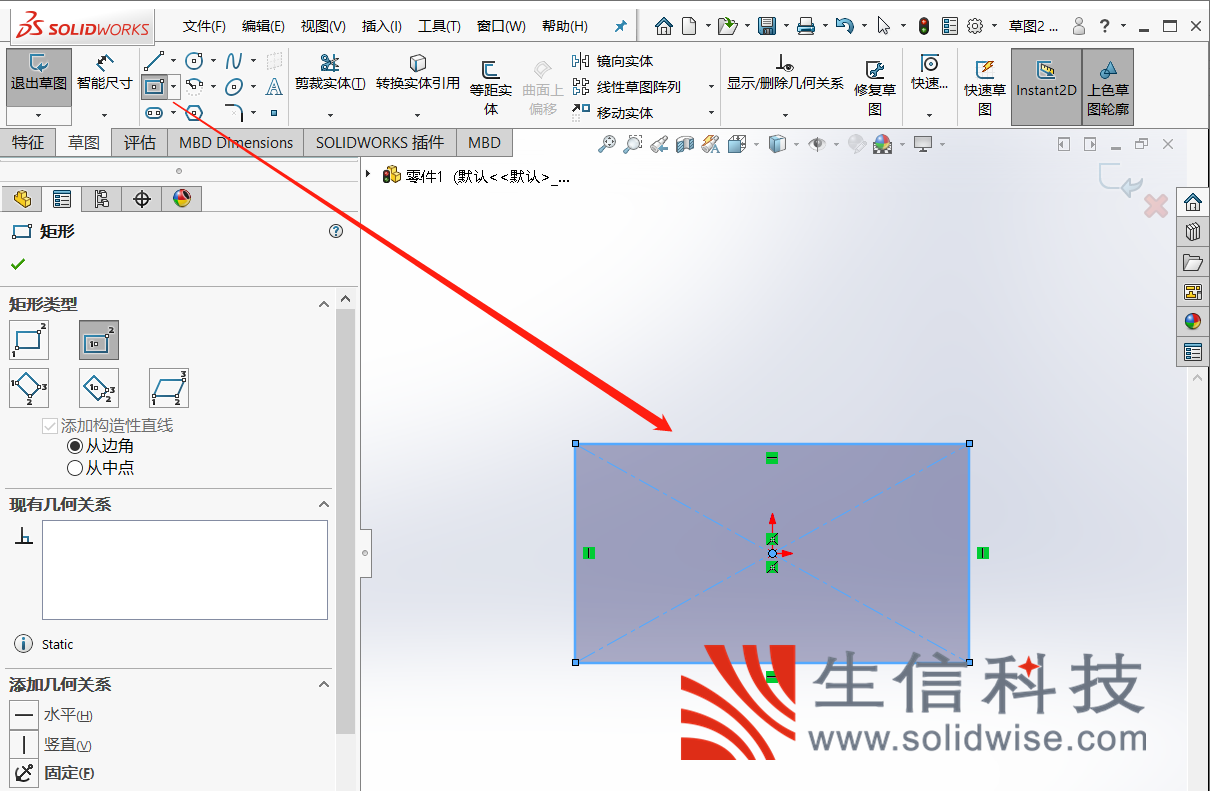
Task: Click the Section View icon
Action: (685, 145)
